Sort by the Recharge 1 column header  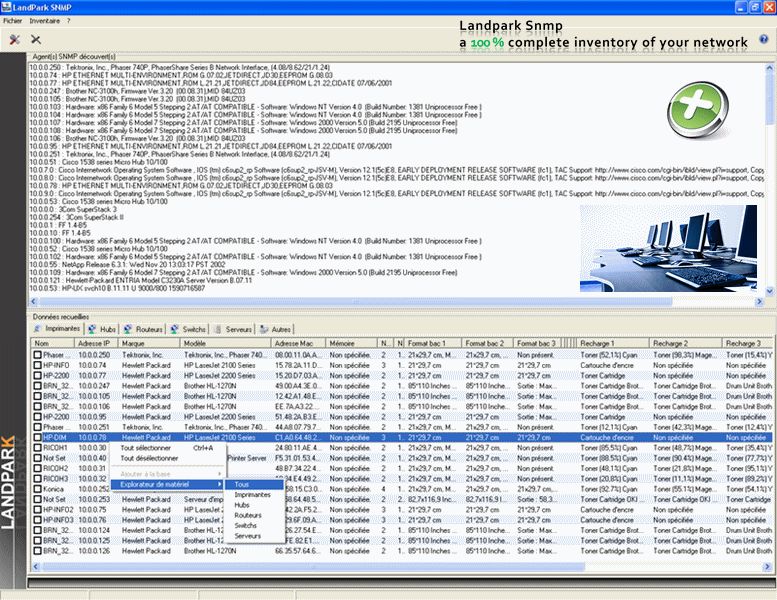pos(613,343)
